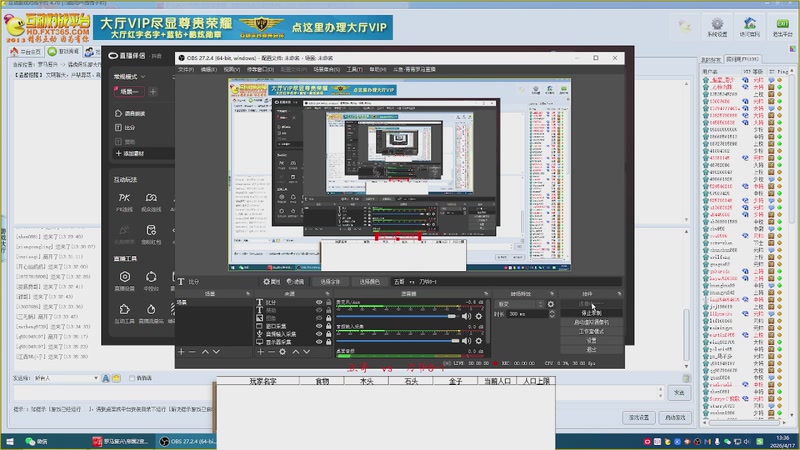Tick the checkbox beside the chat font icons

coord(132,379)
